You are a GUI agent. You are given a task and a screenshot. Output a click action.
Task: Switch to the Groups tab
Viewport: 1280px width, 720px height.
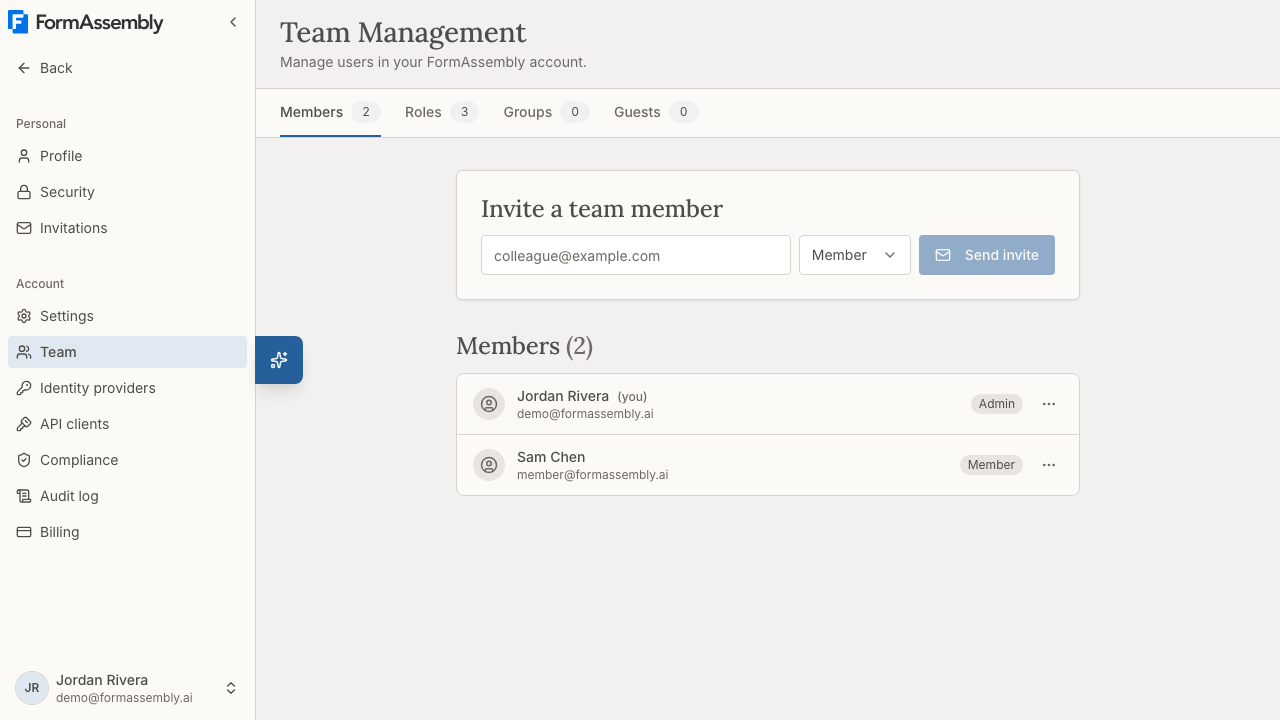click(546, 112)
